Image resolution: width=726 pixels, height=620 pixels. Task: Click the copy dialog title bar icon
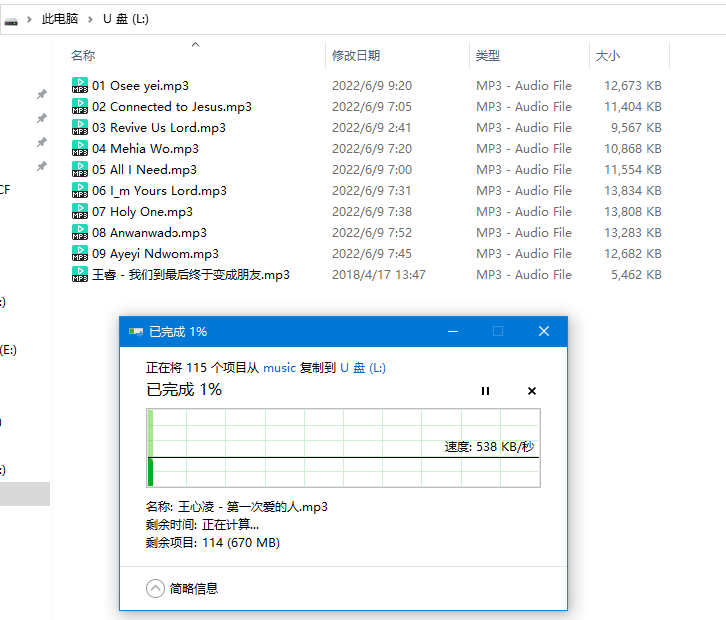point(136,332)
